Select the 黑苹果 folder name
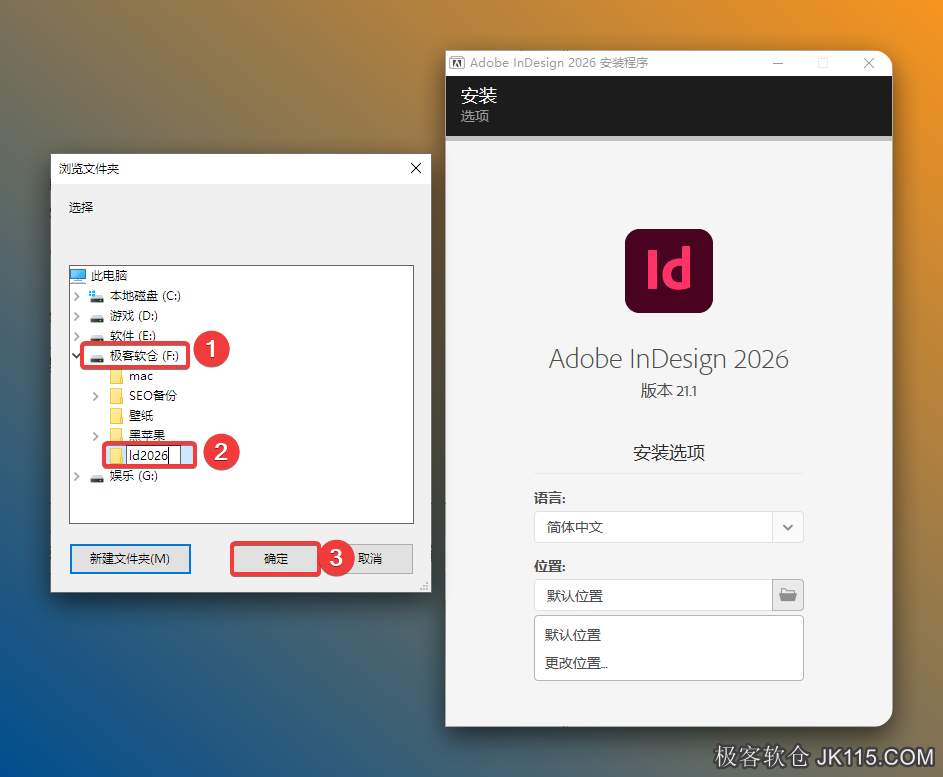 (147, 435)
